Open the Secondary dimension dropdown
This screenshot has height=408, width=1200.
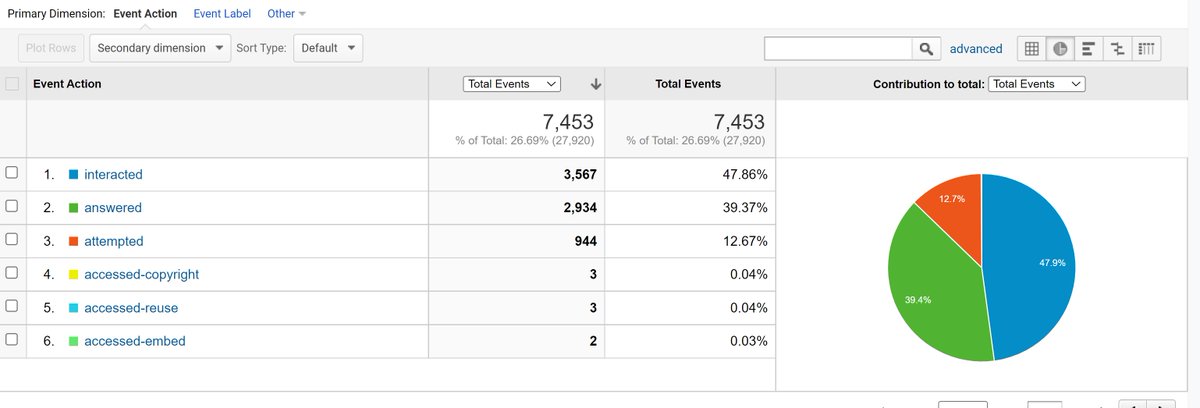pyautogui.click(x=160, y=48)
